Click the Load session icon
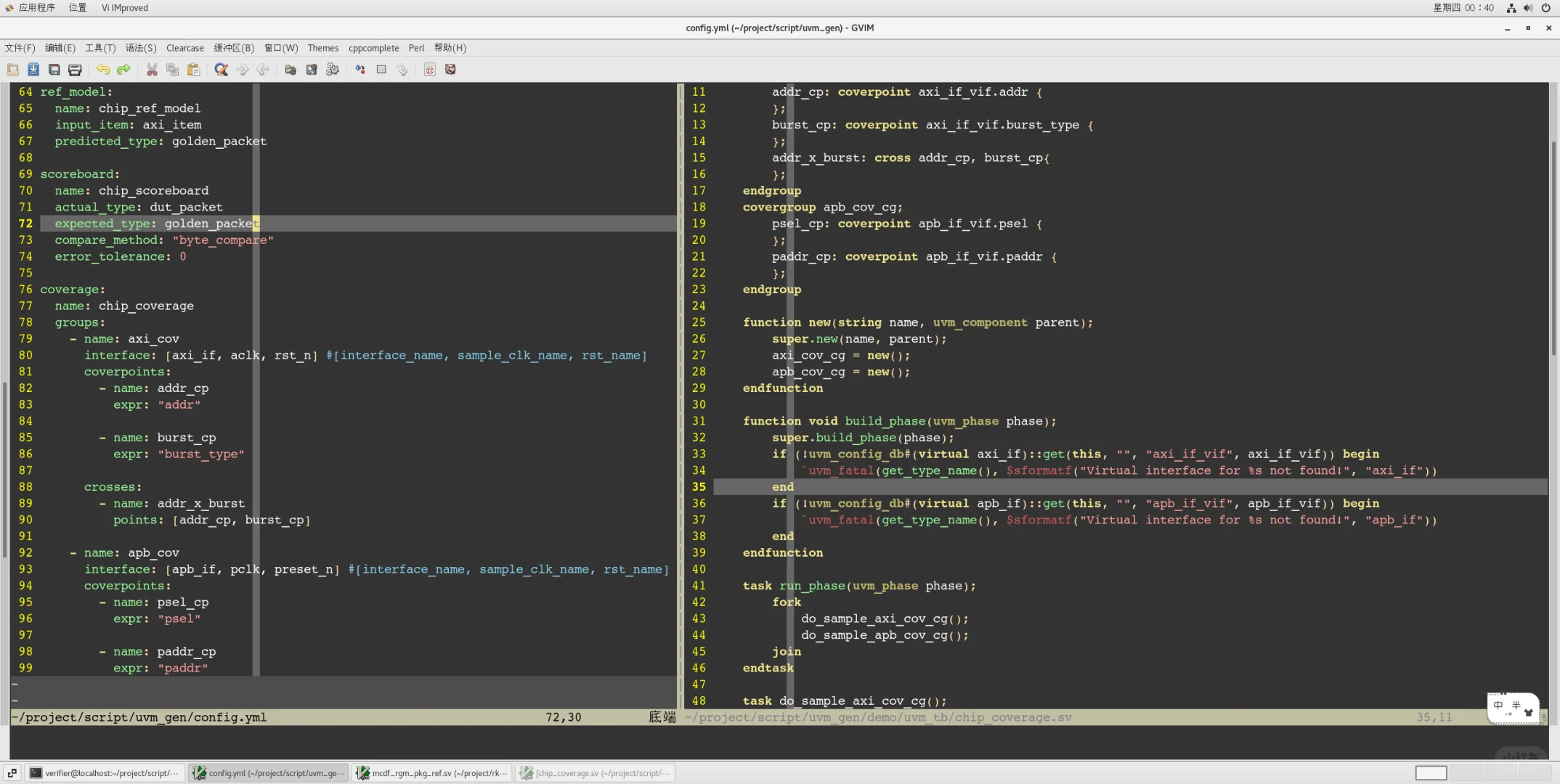Image resolution: width=1560 pixels, height=784 pixels. (x=291, y=70)
